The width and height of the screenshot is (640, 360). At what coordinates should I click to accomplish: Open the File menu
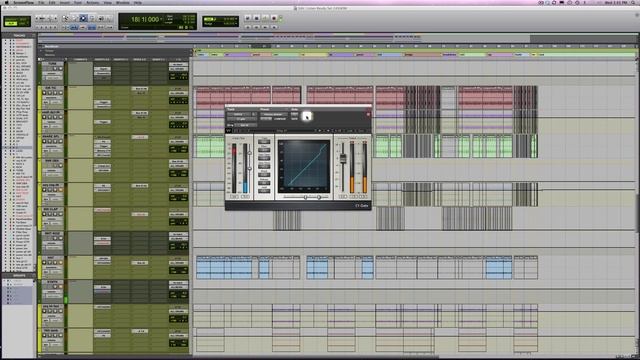coord(41,2)
